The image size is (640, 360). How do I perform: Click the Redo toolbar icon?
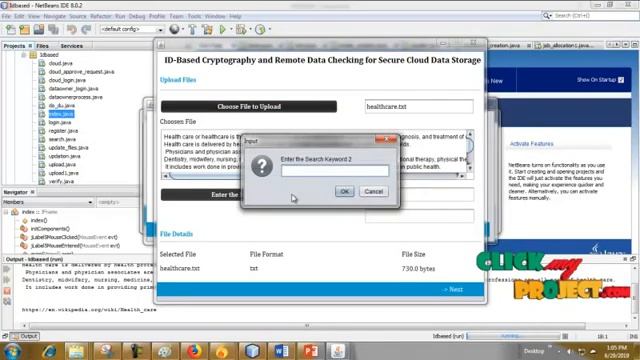pos(86,29)
